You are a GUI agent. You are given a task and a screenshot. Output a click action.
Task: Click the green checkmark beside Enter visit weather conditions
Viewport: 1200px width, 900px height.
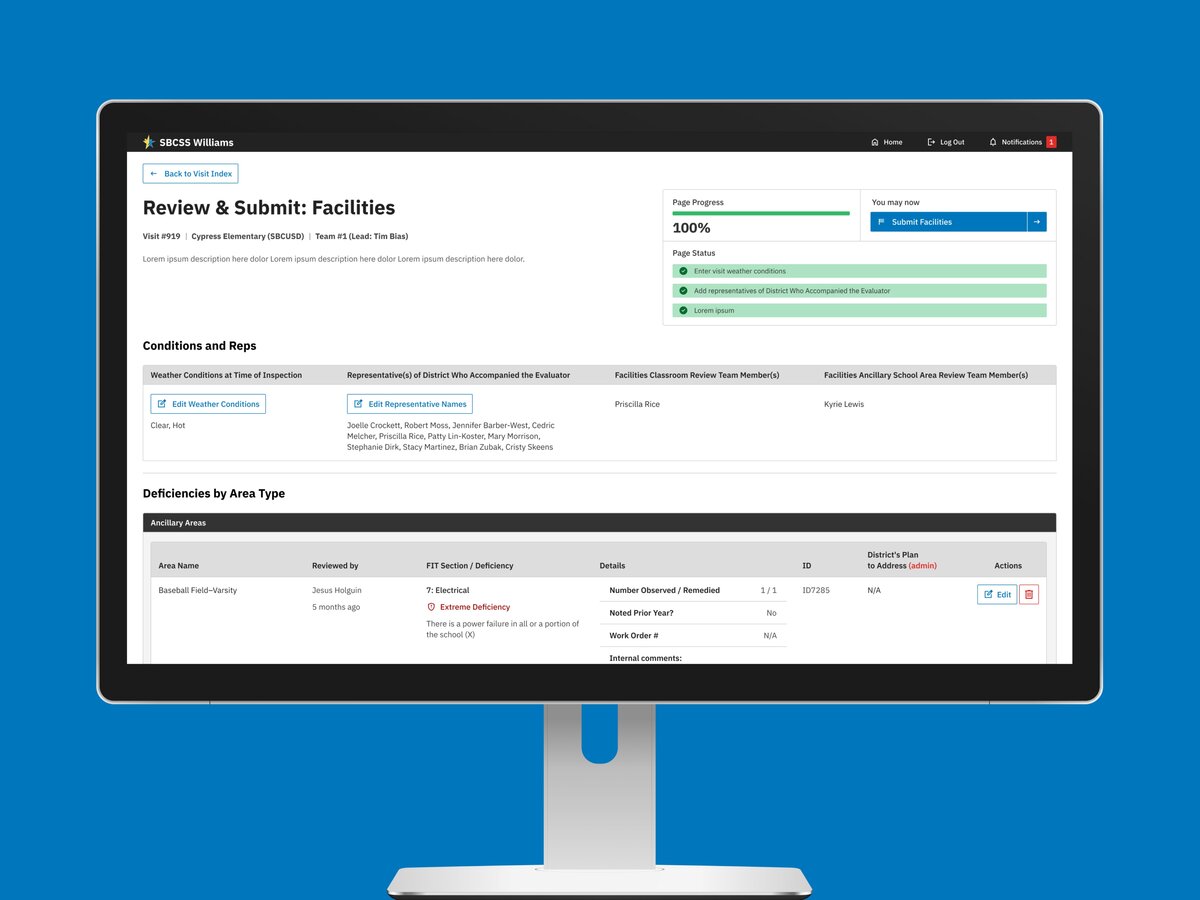tap(683, 270)
